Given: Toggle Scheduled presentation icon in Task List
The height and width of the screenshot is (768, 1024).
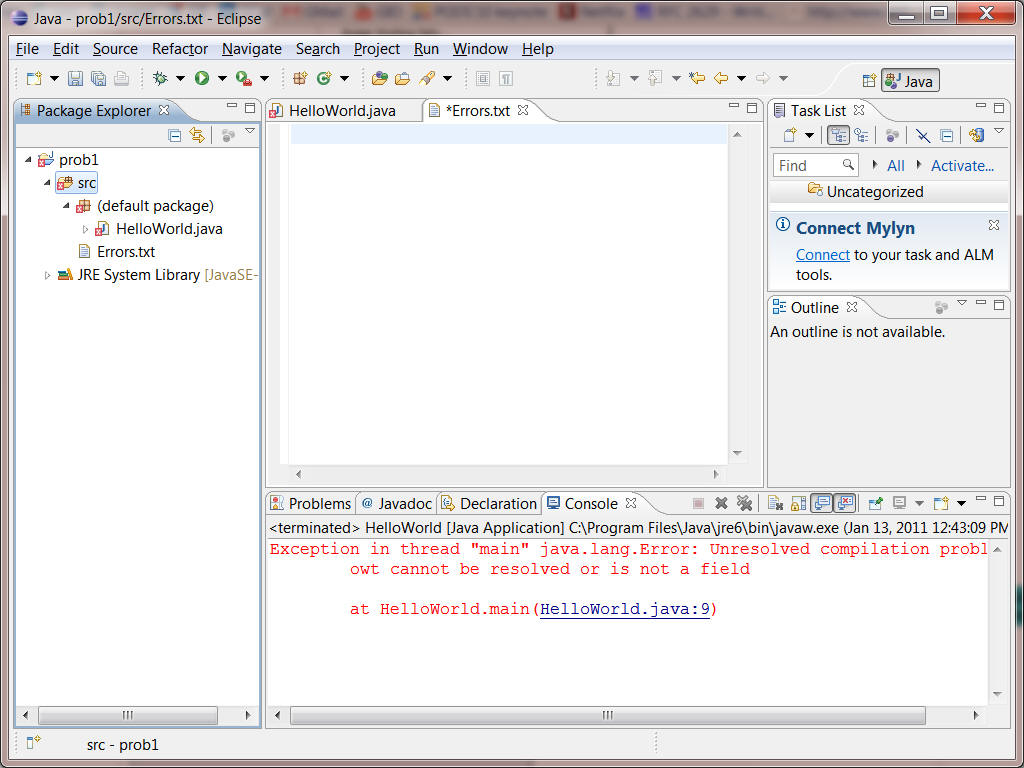Looking at the screenshot, I should (861, 135).
